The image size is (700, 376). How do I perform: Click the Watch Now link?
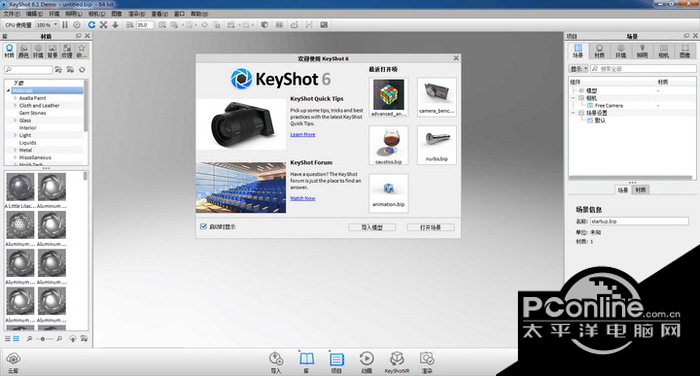tap(303, 198)
